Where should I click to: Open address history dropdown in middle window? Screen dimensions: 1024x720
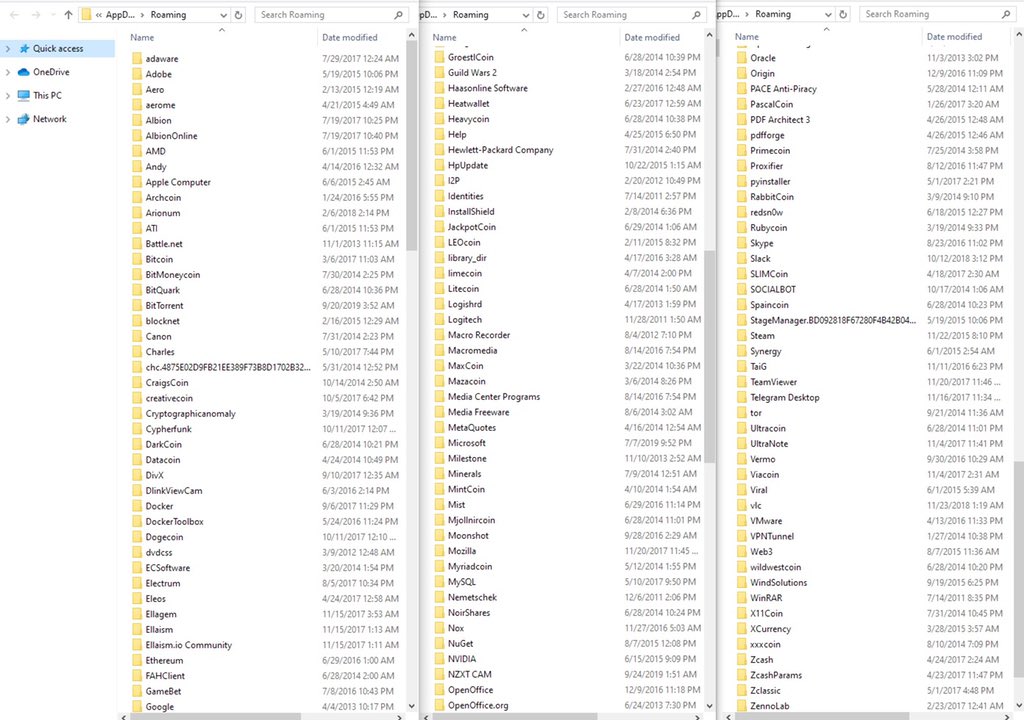[526, 14]
